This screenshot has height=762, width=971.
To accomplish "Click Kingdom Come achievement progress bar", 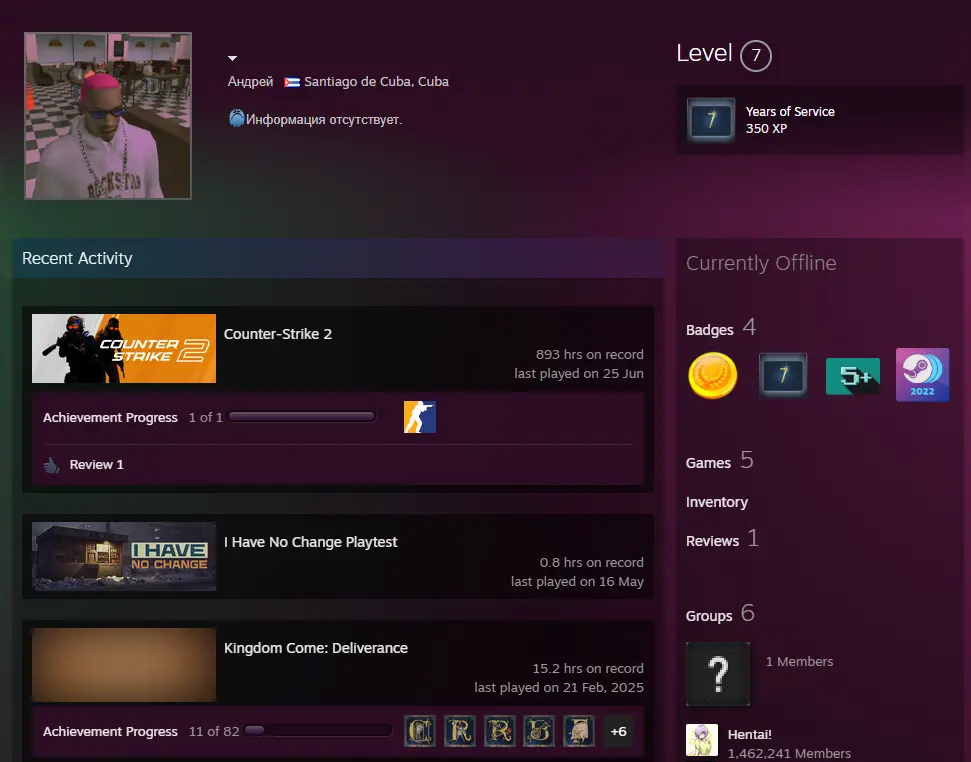I will 318,731.
